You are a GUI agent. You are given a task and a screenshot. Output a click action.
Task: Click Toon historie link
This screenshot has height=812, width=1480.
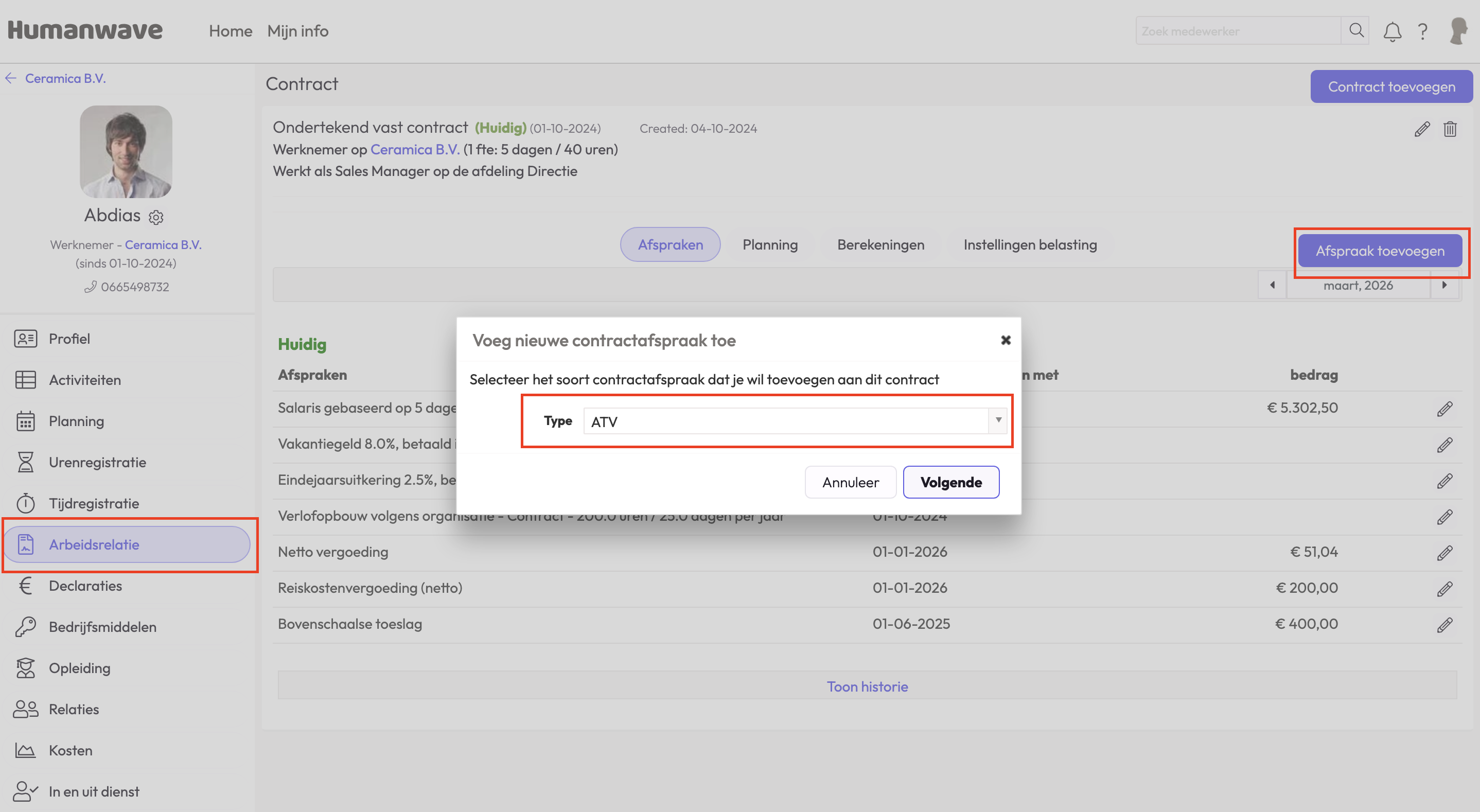click(x=867, y=686)
